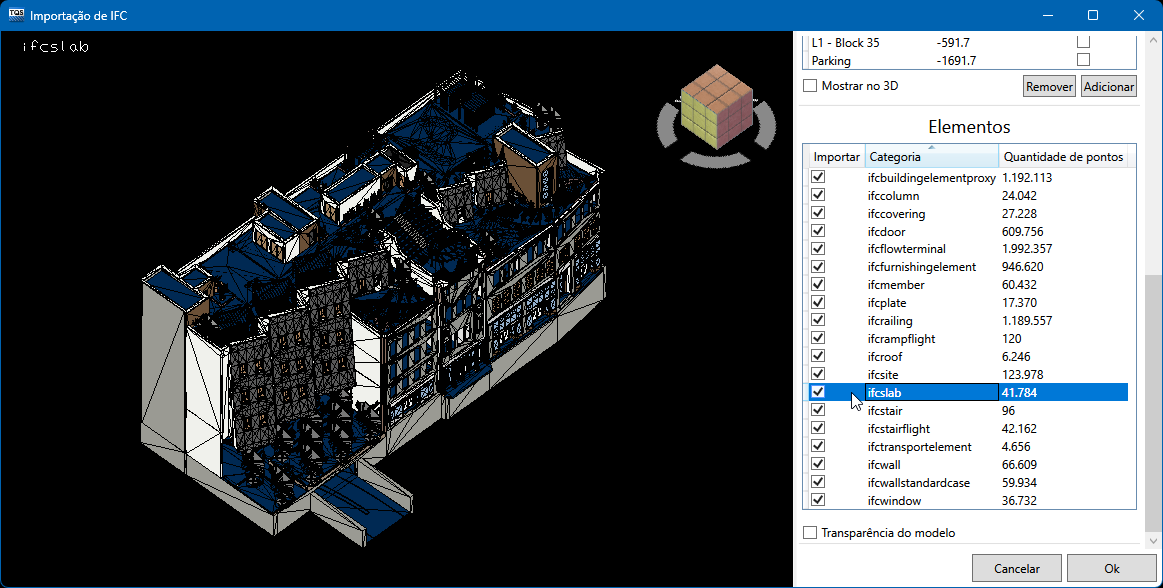1163x588 pixels.
Task: Uncheck import for ifcslab row
Action: (818, 393)
